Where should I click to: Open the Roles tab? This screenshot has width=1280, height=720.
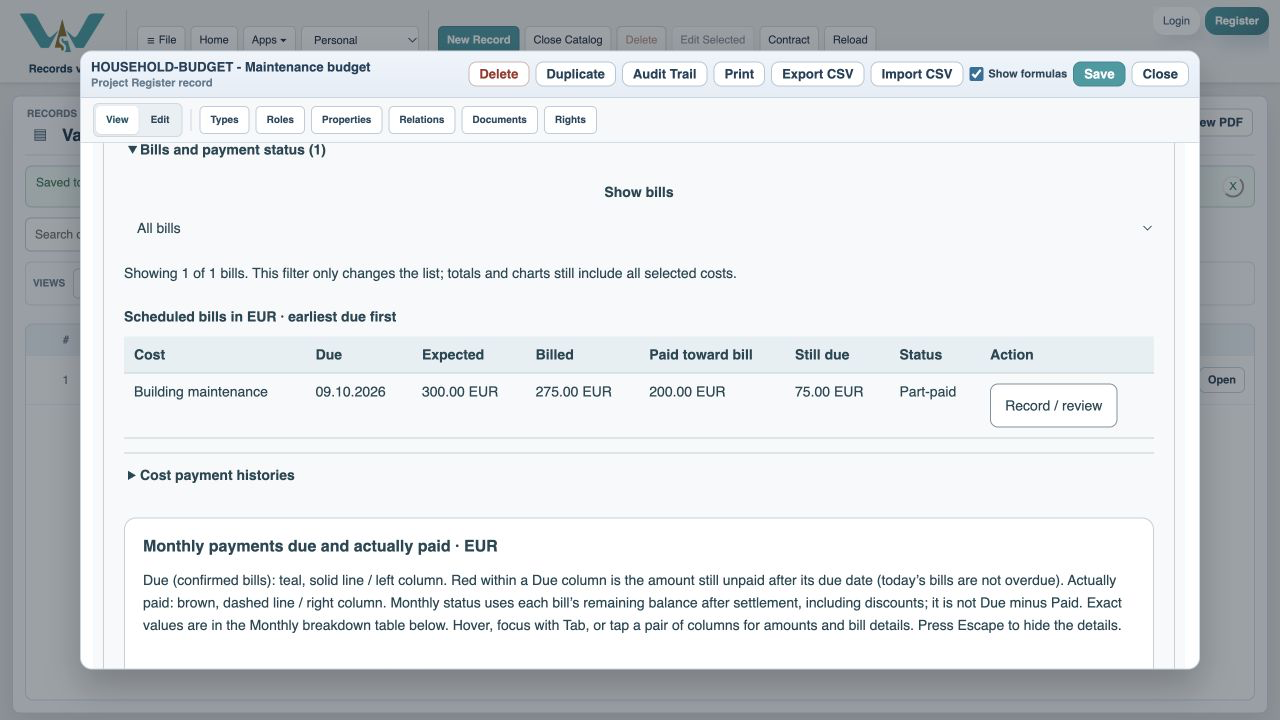pos(280,120)
